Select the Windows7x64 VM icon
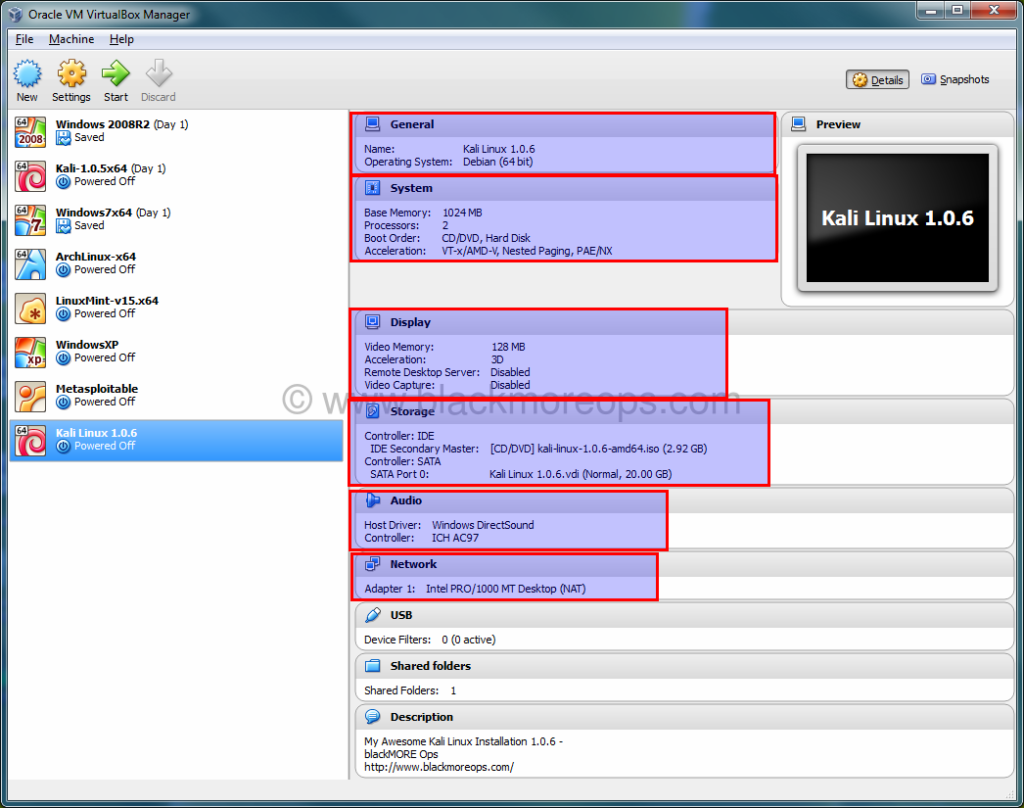The height and width of the screenshot is (808, 1024). [31, 220]
